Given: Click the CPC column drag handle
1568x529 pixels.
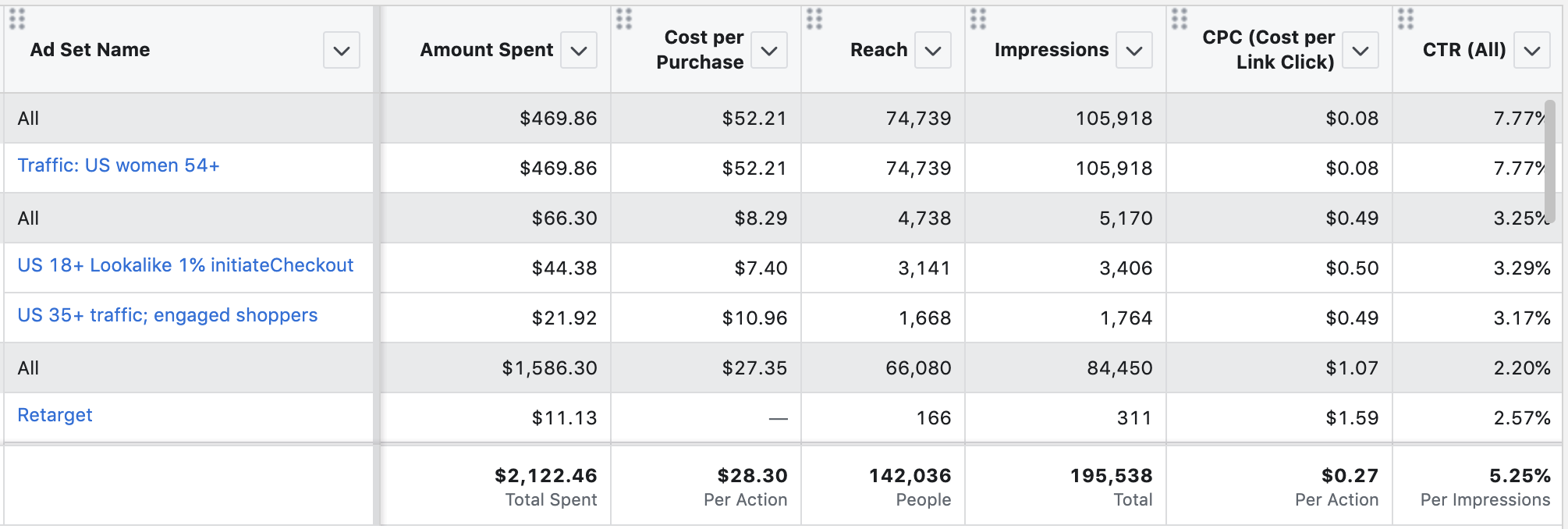Looking at the screenshot, I should point(1180,19).
